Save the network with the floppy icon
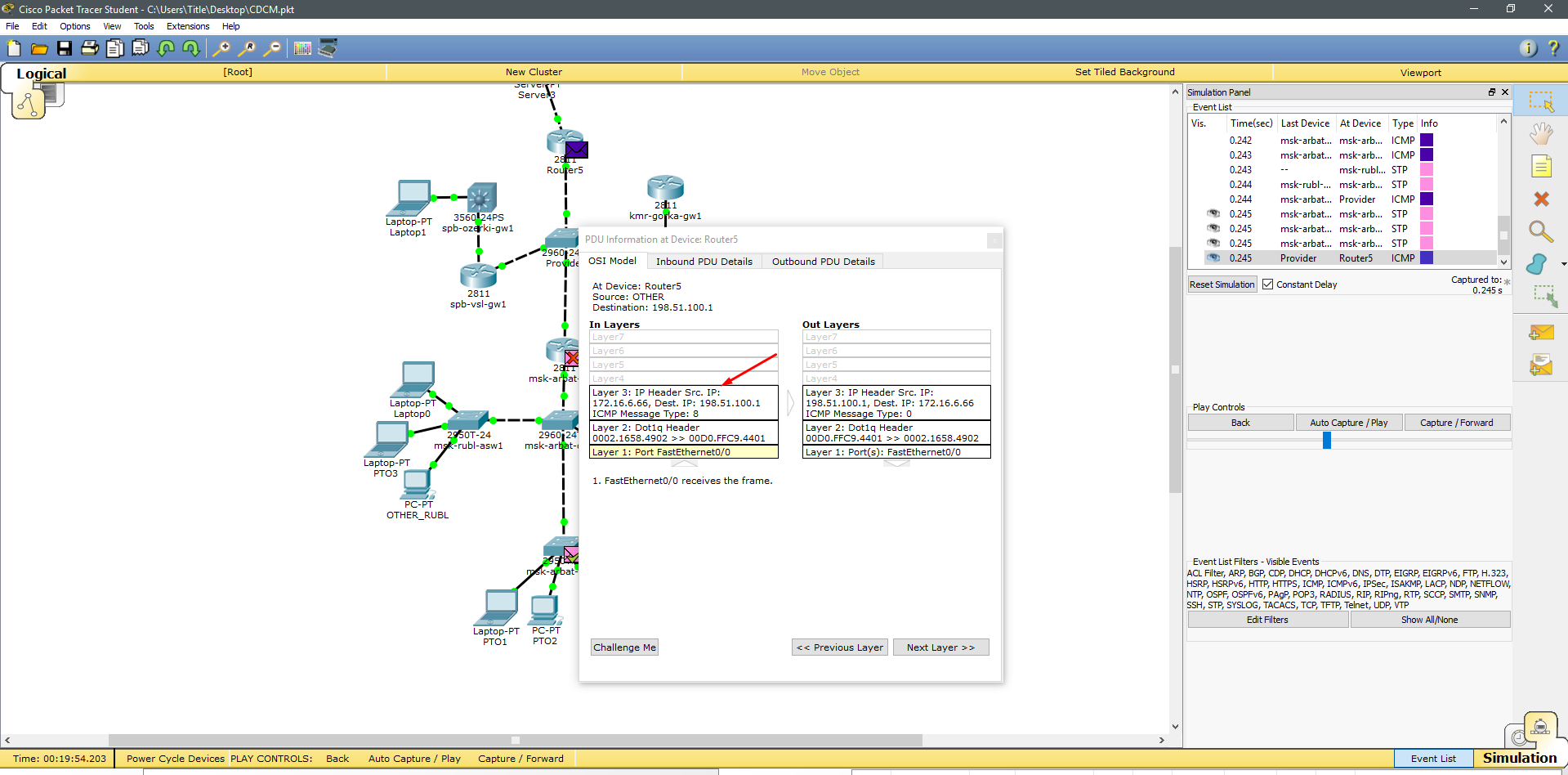This screenshot has width=1568, height=775. pyautogui.click(x=65, y=48)
